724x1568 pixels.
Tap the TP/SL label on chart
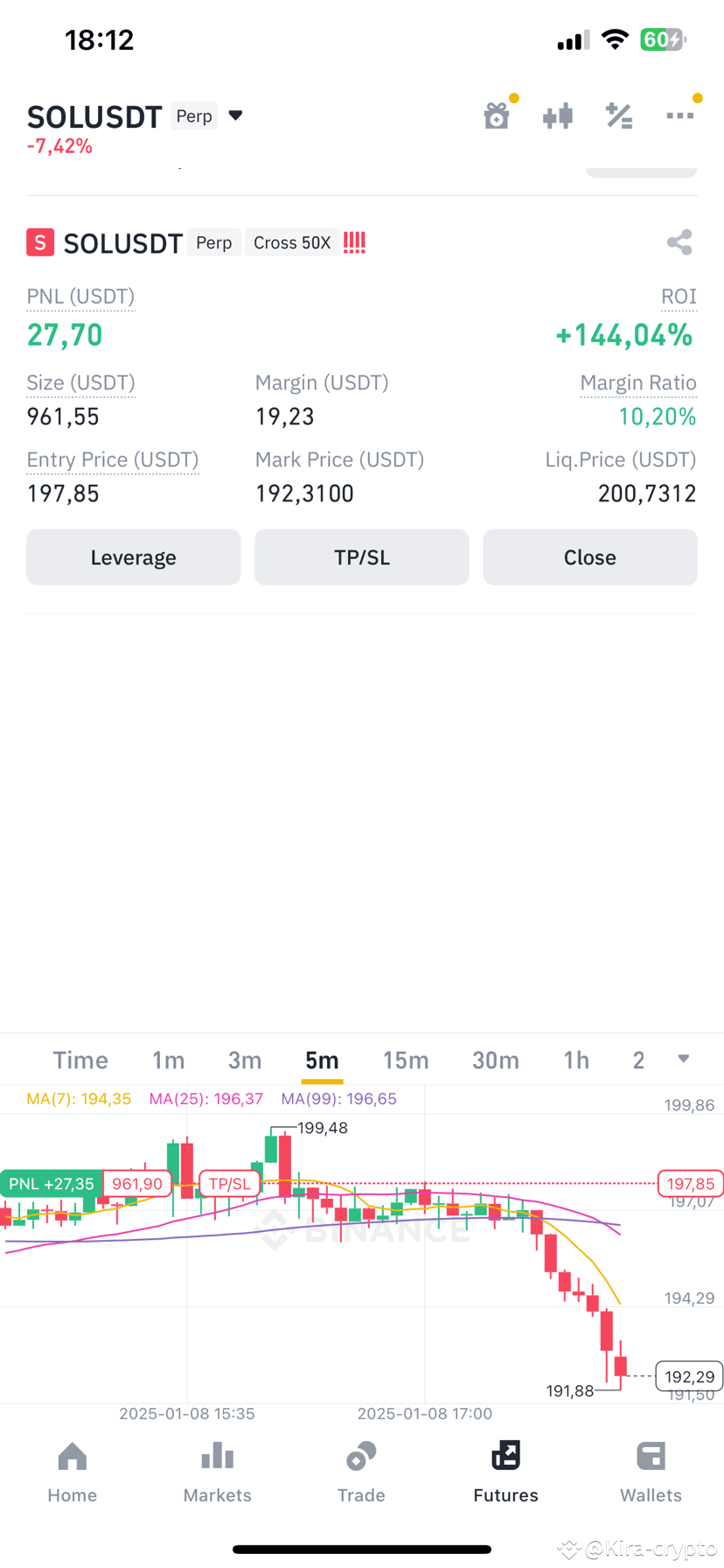coord(229,1184)
